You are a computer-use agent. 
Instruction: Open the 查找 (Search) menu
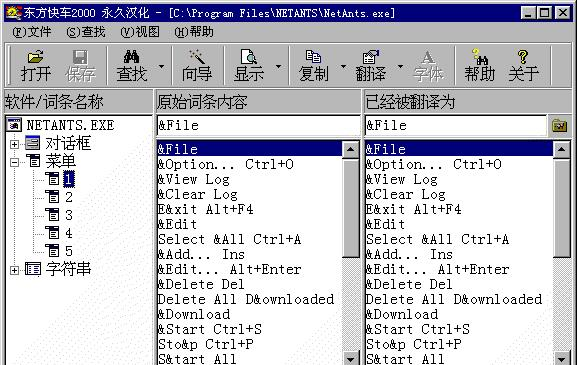[x=86, y=32]
